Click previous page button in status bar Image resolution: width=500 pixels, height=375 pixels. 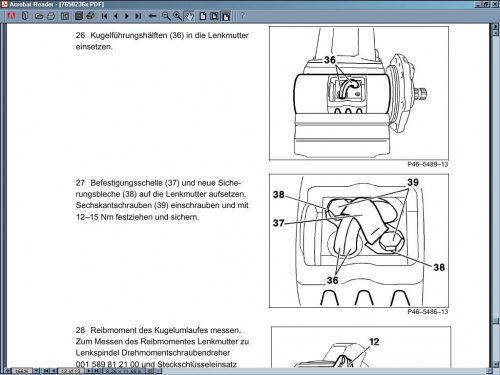click(54, 371)
